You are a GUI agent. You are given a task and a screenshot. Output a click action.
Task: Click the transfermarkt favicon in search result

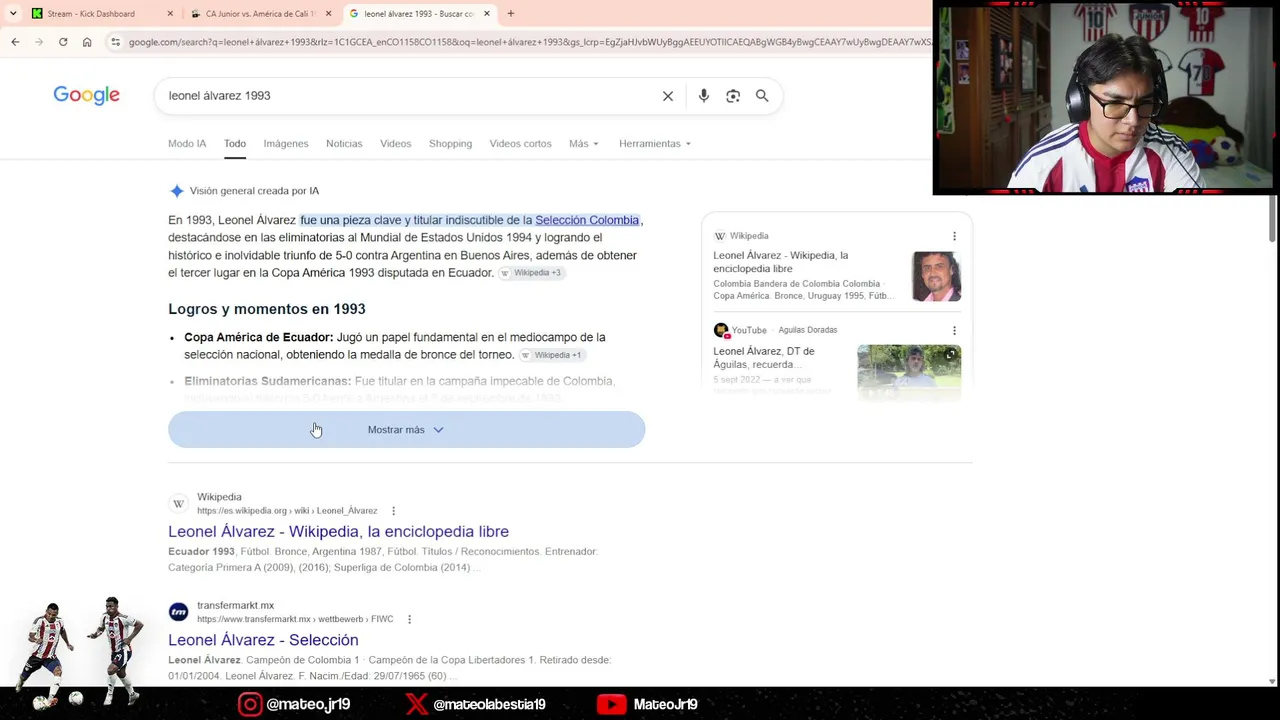click(178, 612)
